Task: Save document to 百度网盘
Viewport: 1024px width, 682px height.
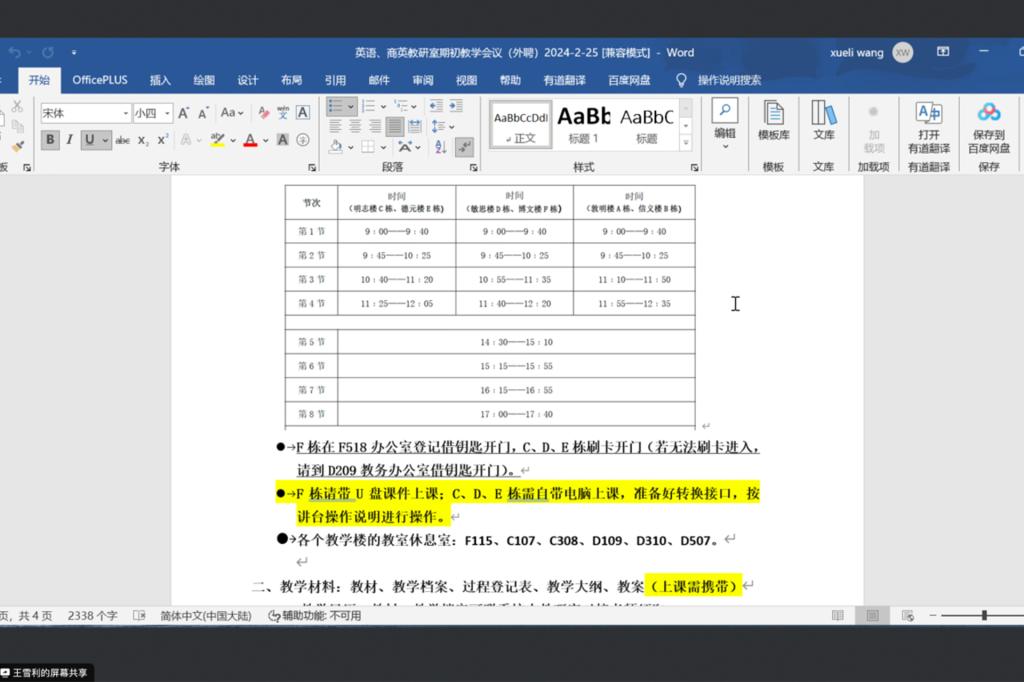Action: (988, 124)
